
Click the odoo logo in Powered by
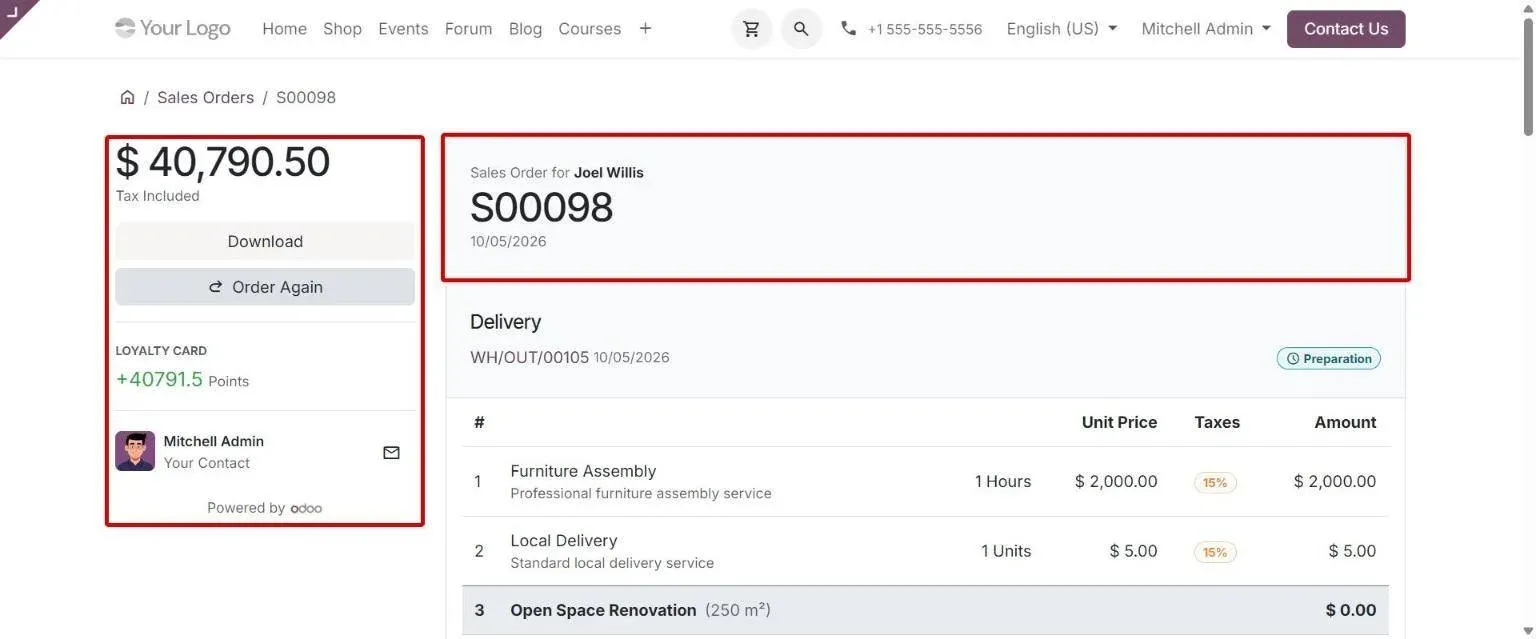click(306, 508)
